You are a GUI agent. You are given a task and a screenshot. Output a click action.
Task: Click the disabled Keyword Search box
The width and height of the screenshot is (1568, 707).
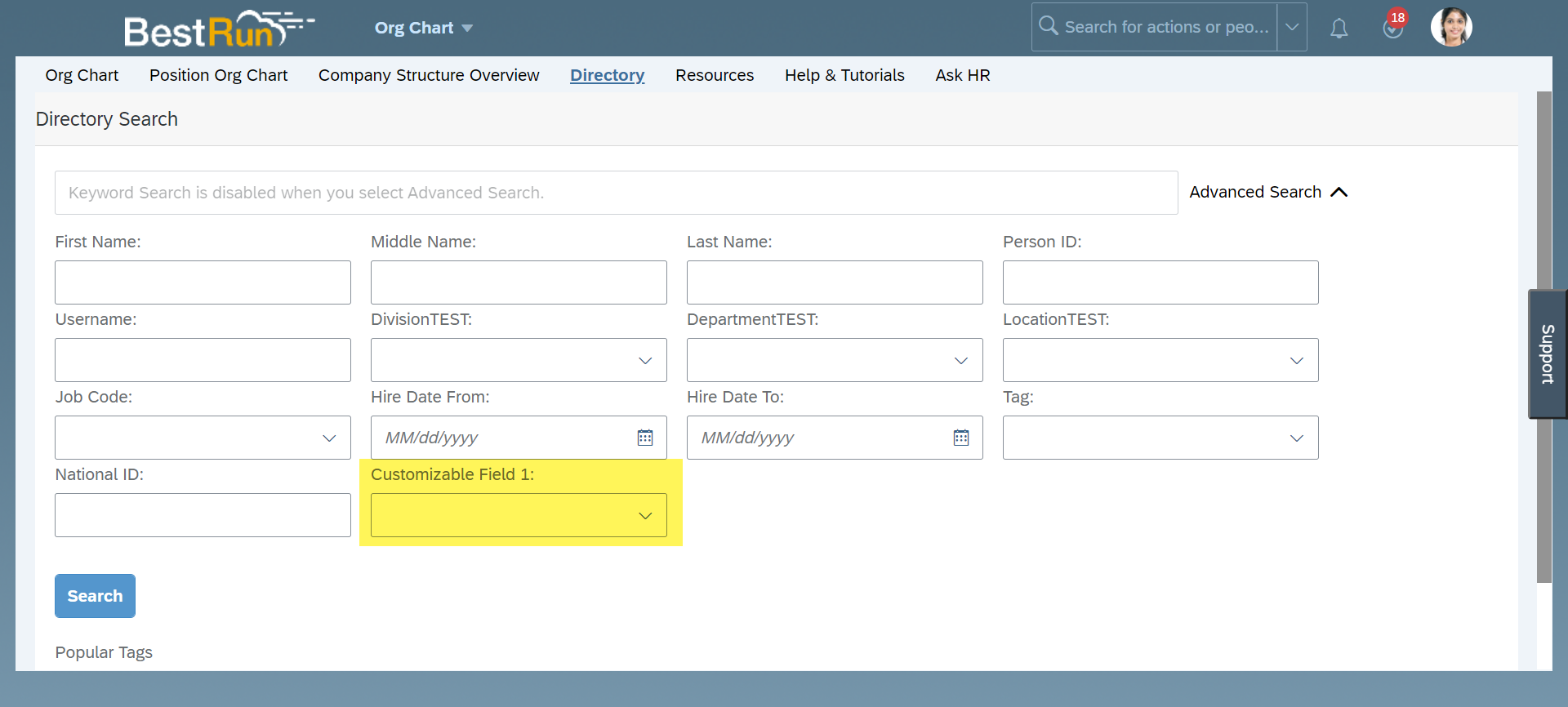pyautogui.click(x=616, y=193)
